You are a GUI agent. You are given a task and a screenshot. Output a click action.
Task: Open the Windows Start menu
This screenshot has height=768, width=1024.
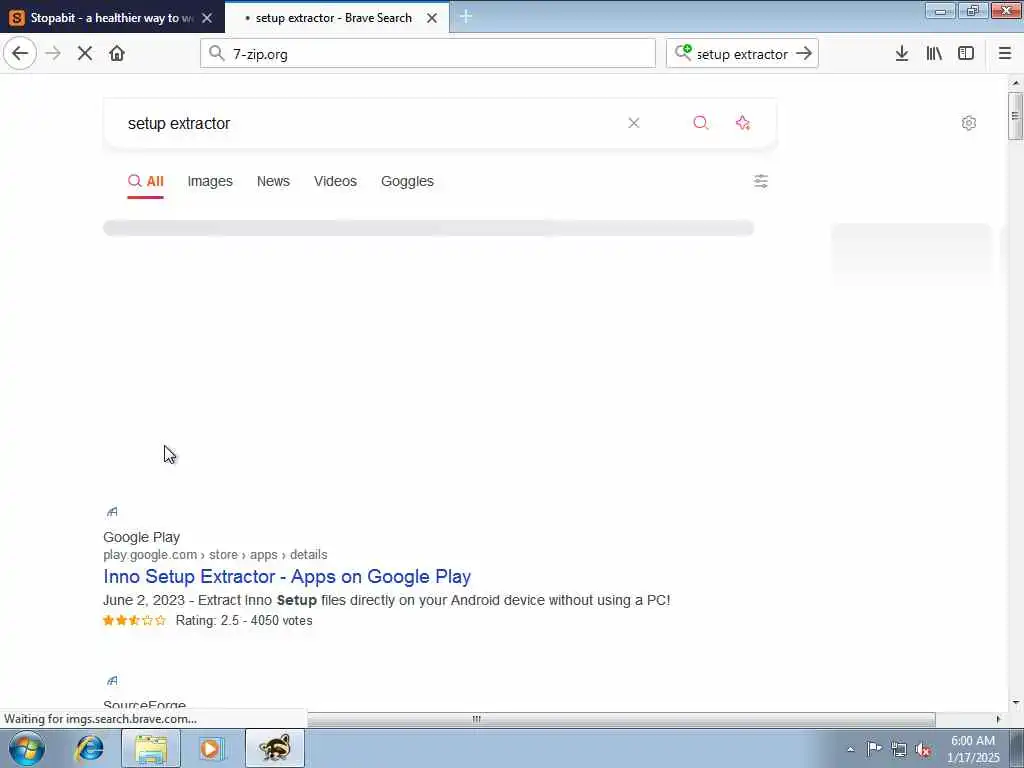(27, 748)
